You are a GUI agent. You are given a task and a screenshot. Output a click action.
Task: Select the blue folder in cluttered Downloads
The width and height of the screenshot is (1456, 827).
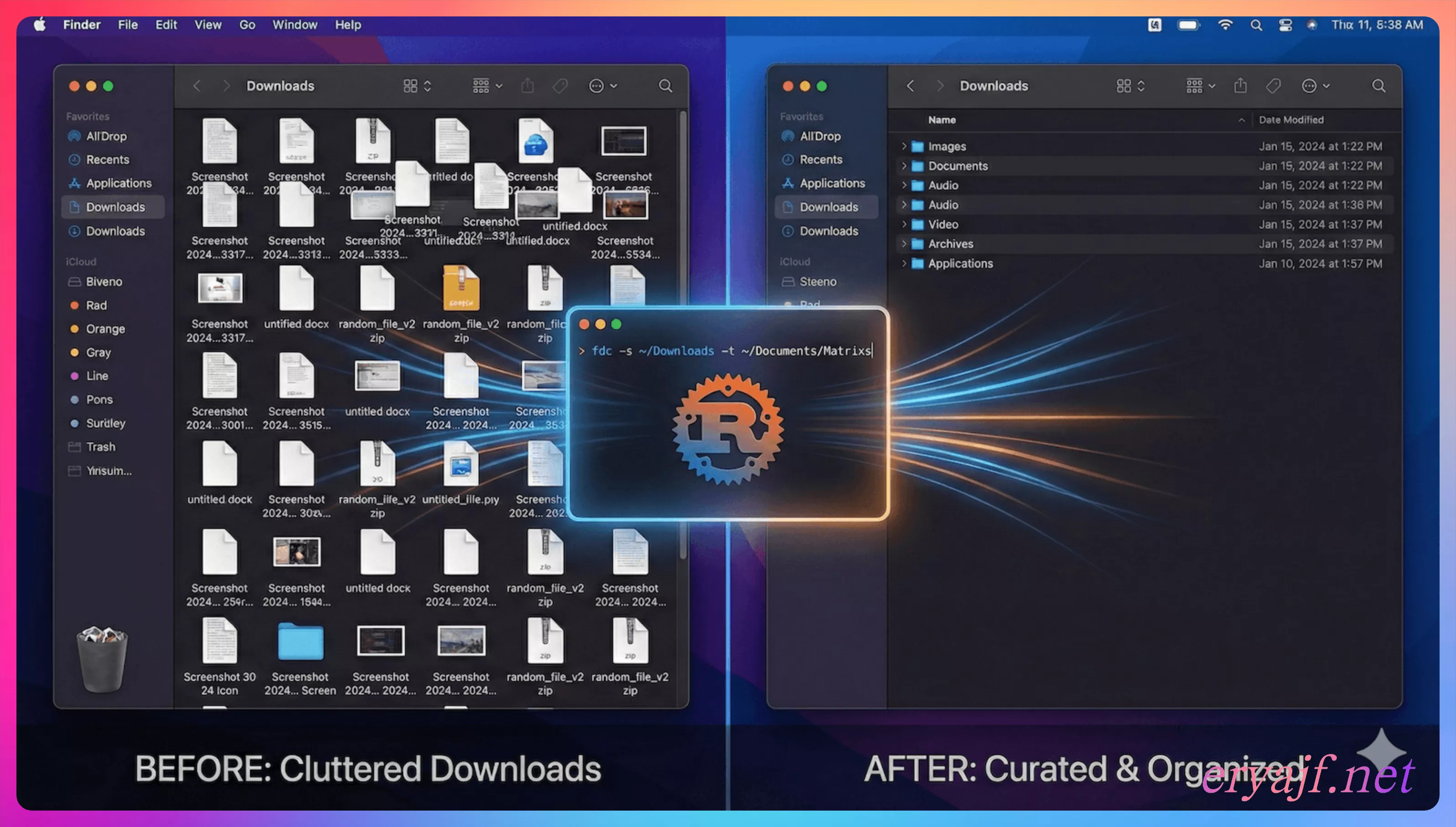point(300,642)
